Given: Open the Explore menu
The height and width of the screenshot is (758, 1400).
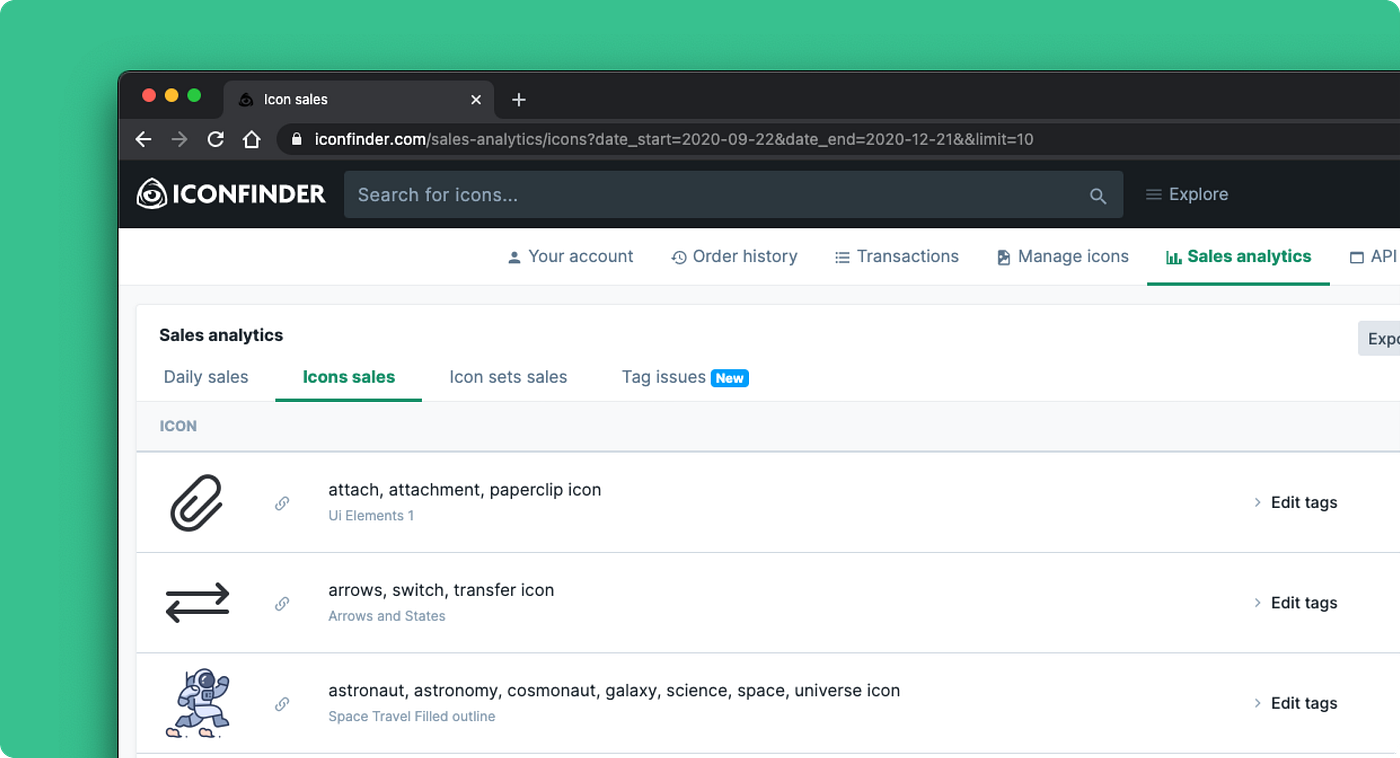Looking at the screenshot, I should pos(1186,194).
